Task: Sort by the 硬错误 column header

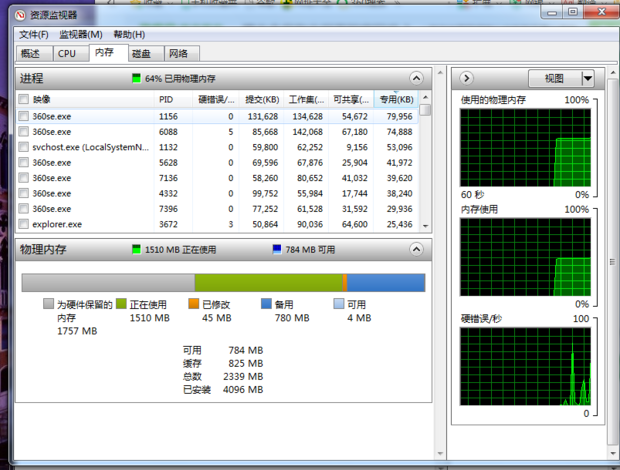Action: (x=216, y=99)
